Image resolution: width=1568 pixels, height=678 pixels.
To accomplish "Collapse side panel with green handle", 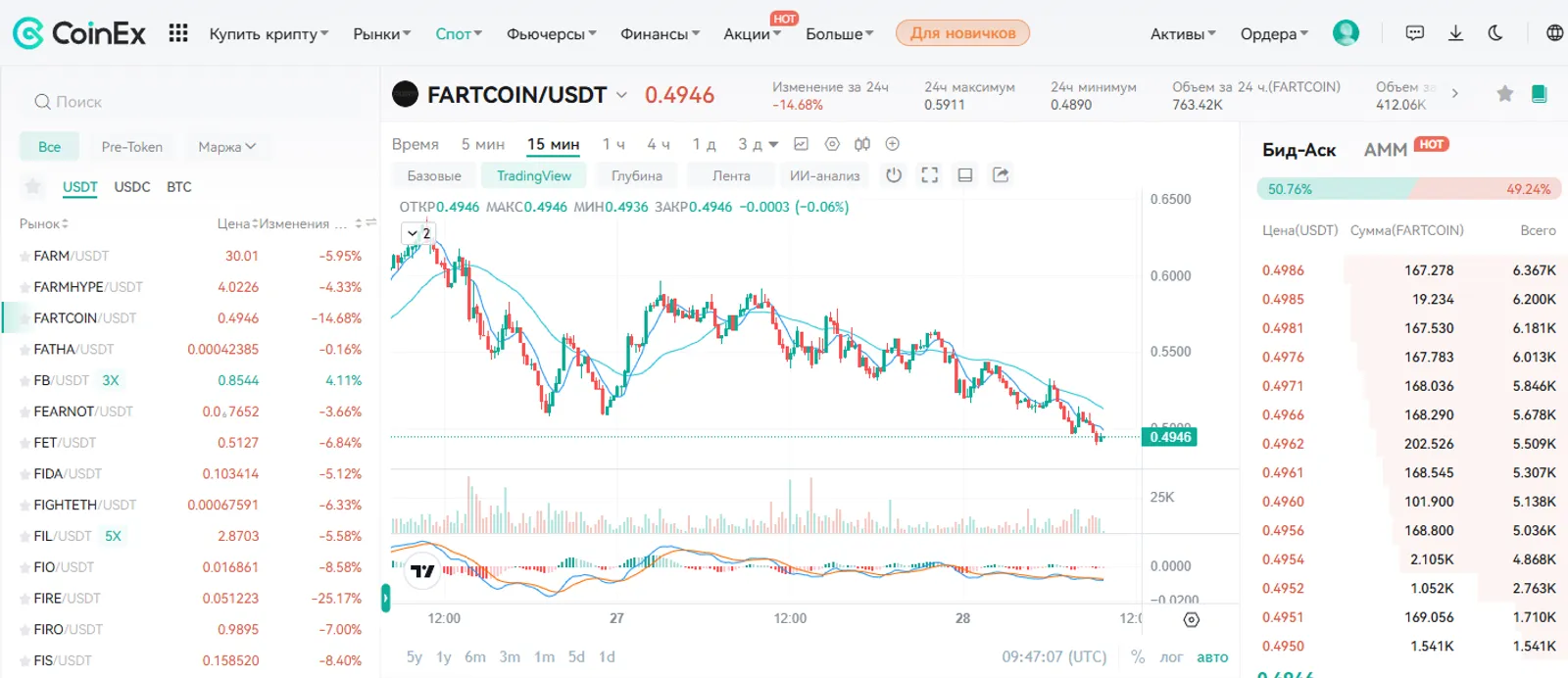I will (385, 598).
